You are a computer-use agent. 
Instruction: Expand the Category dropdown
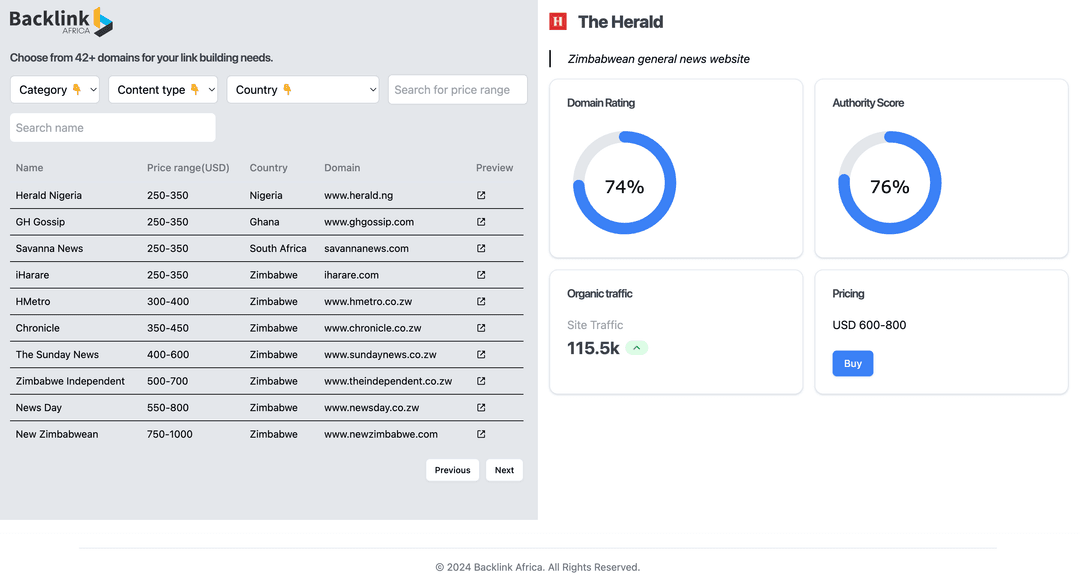click(x=55, y=90)
